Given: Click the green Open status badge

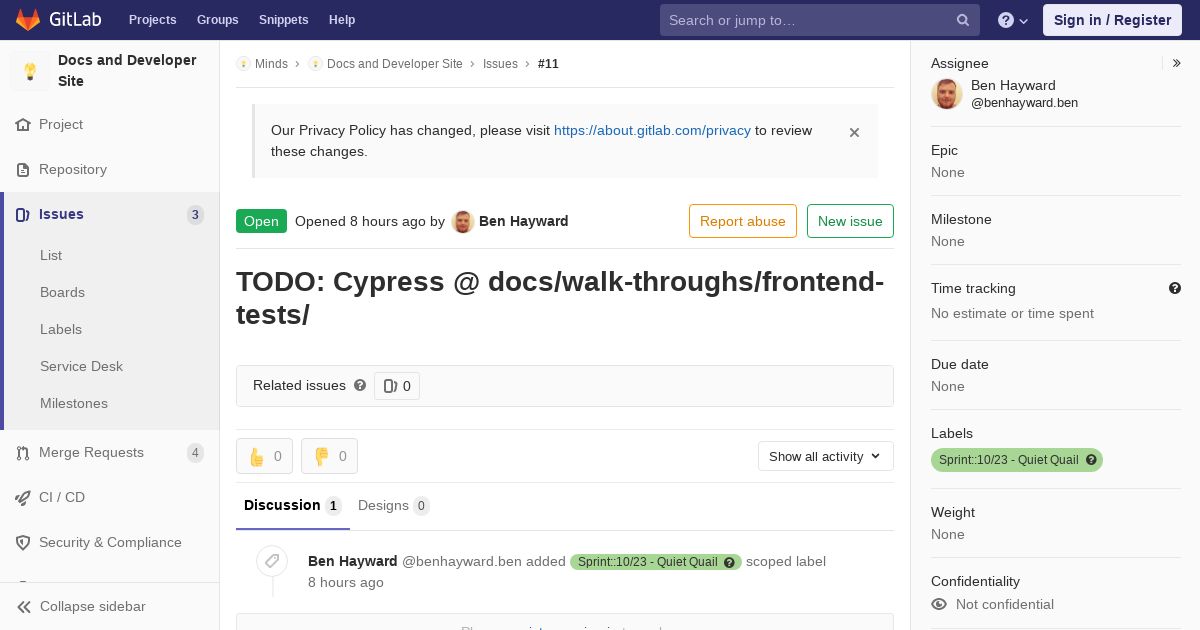Looking at the screenshot, I should [x=261, y=221].
